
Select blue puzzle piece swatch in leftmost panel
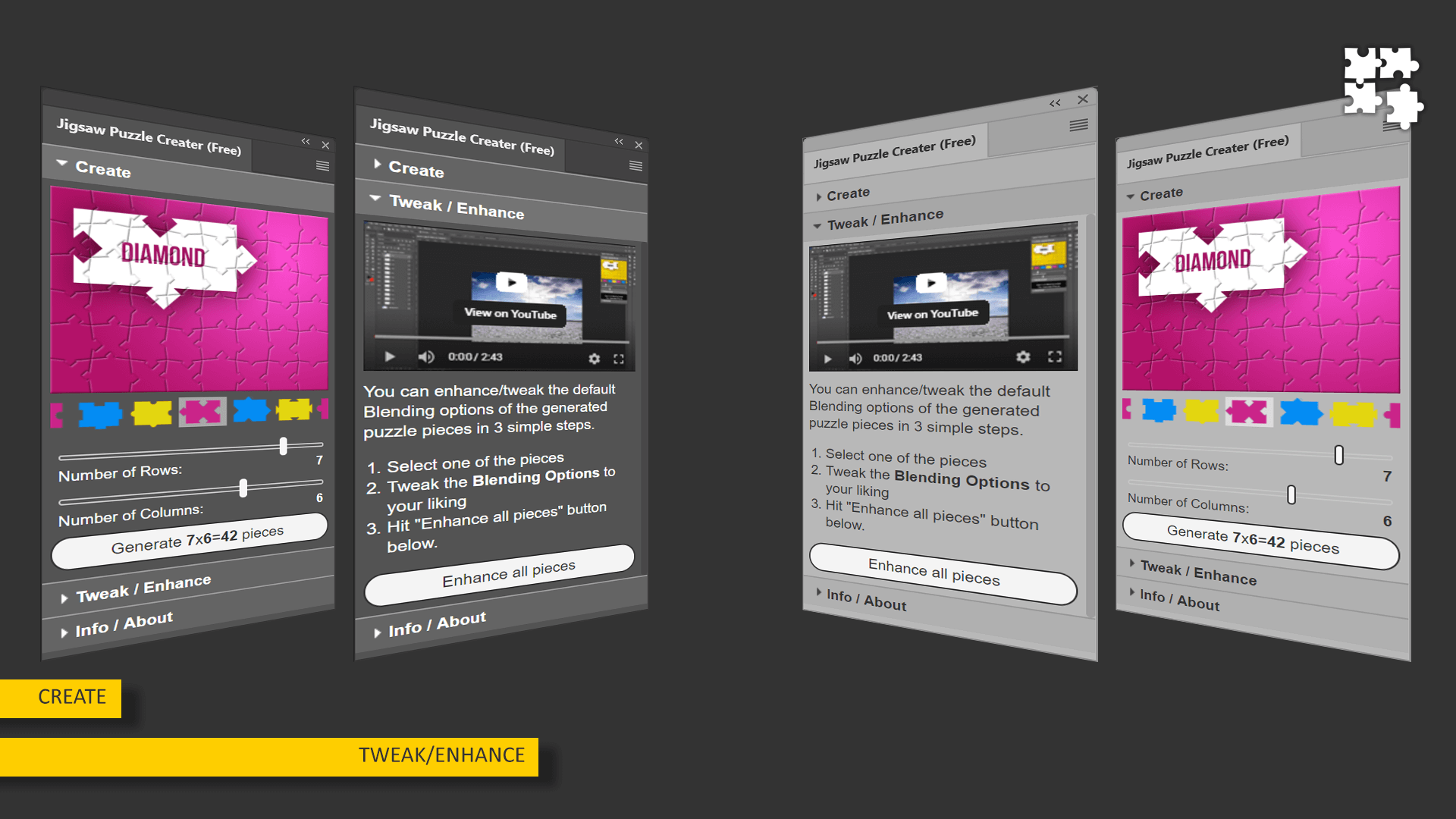(x=100, y=415)
